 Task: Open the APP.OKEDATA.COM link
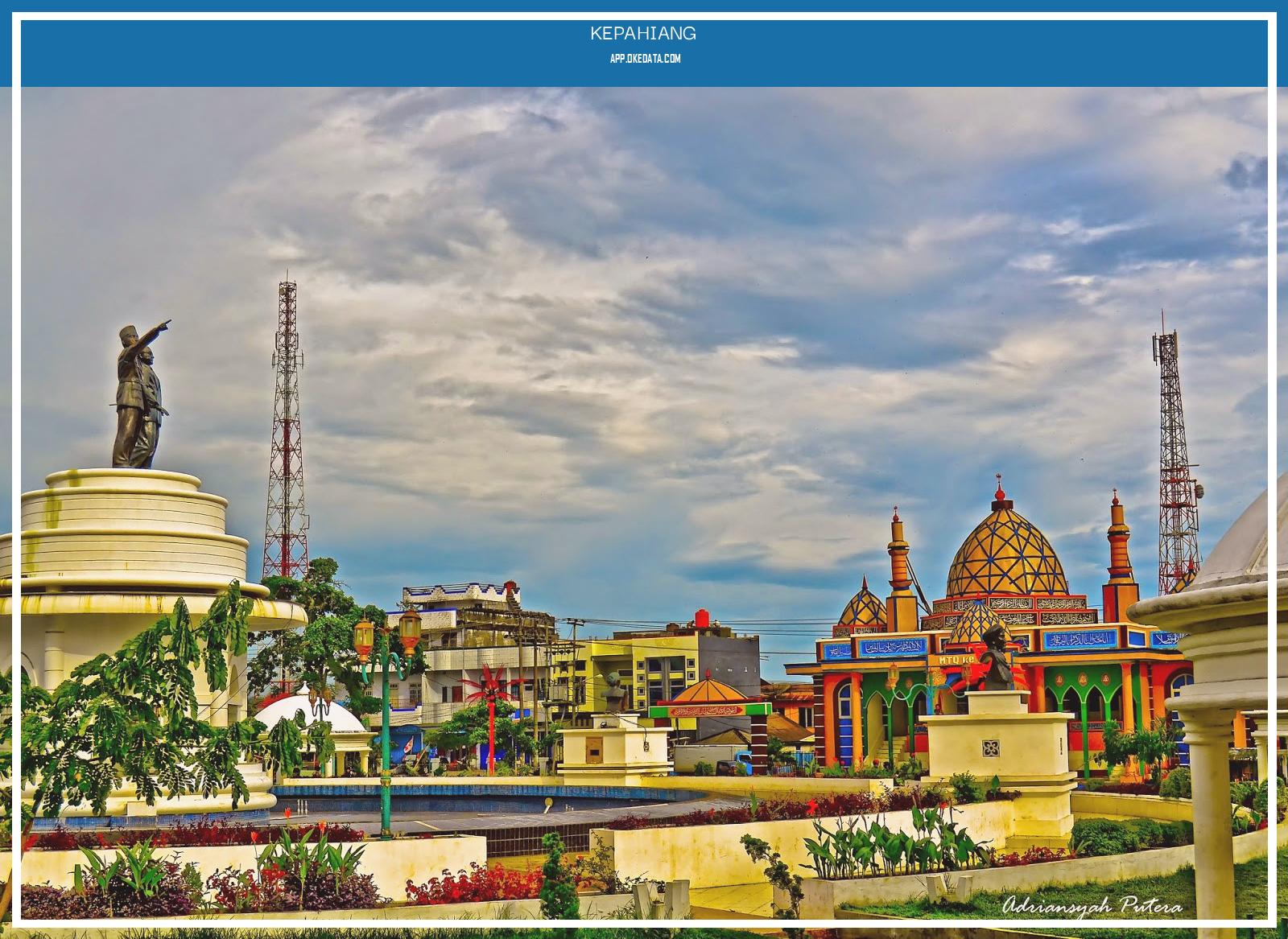coord(645,59)
